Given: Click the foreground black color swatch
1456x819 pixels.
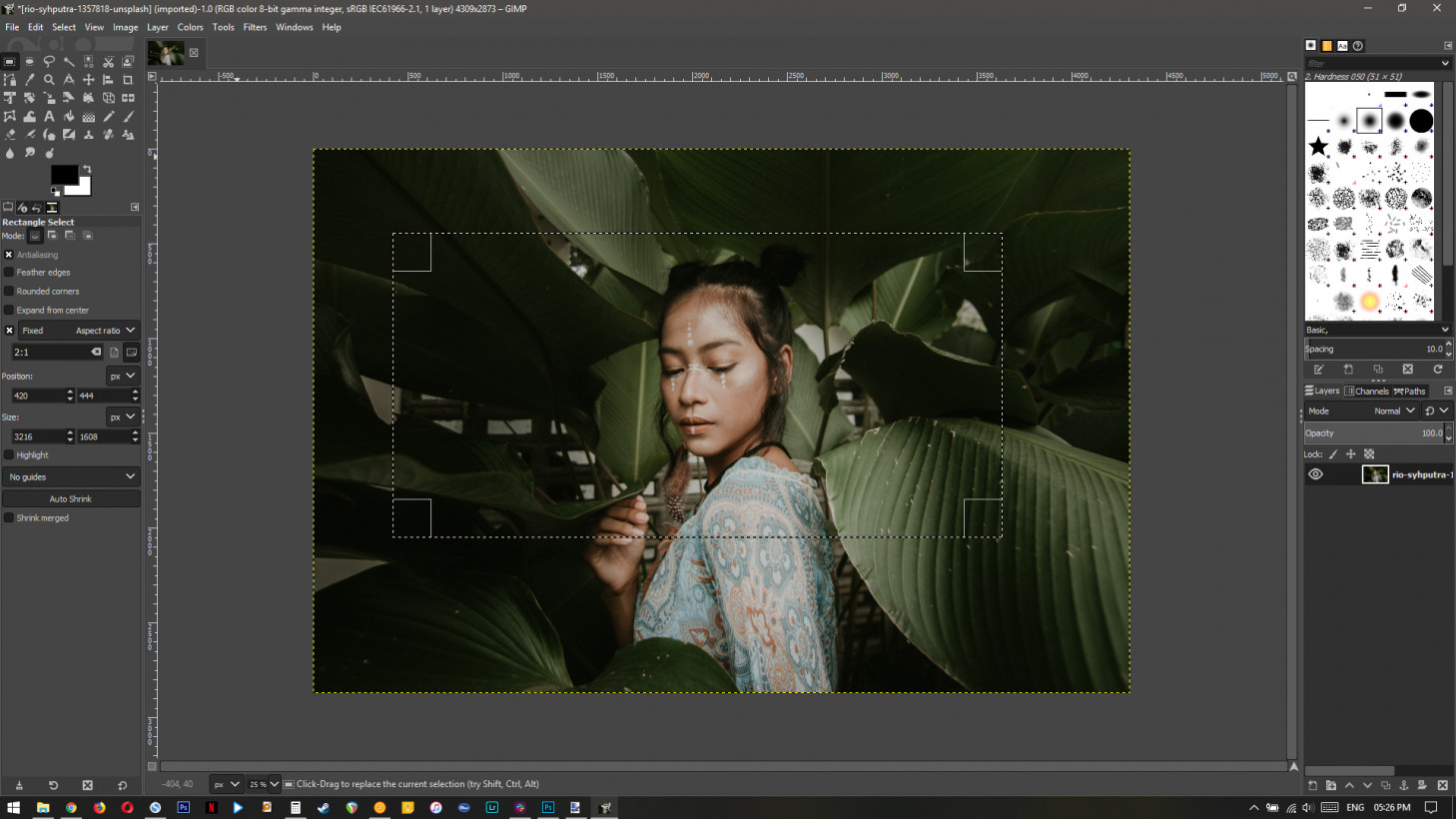Looking at the screenshot, I should tap(63, 174).
